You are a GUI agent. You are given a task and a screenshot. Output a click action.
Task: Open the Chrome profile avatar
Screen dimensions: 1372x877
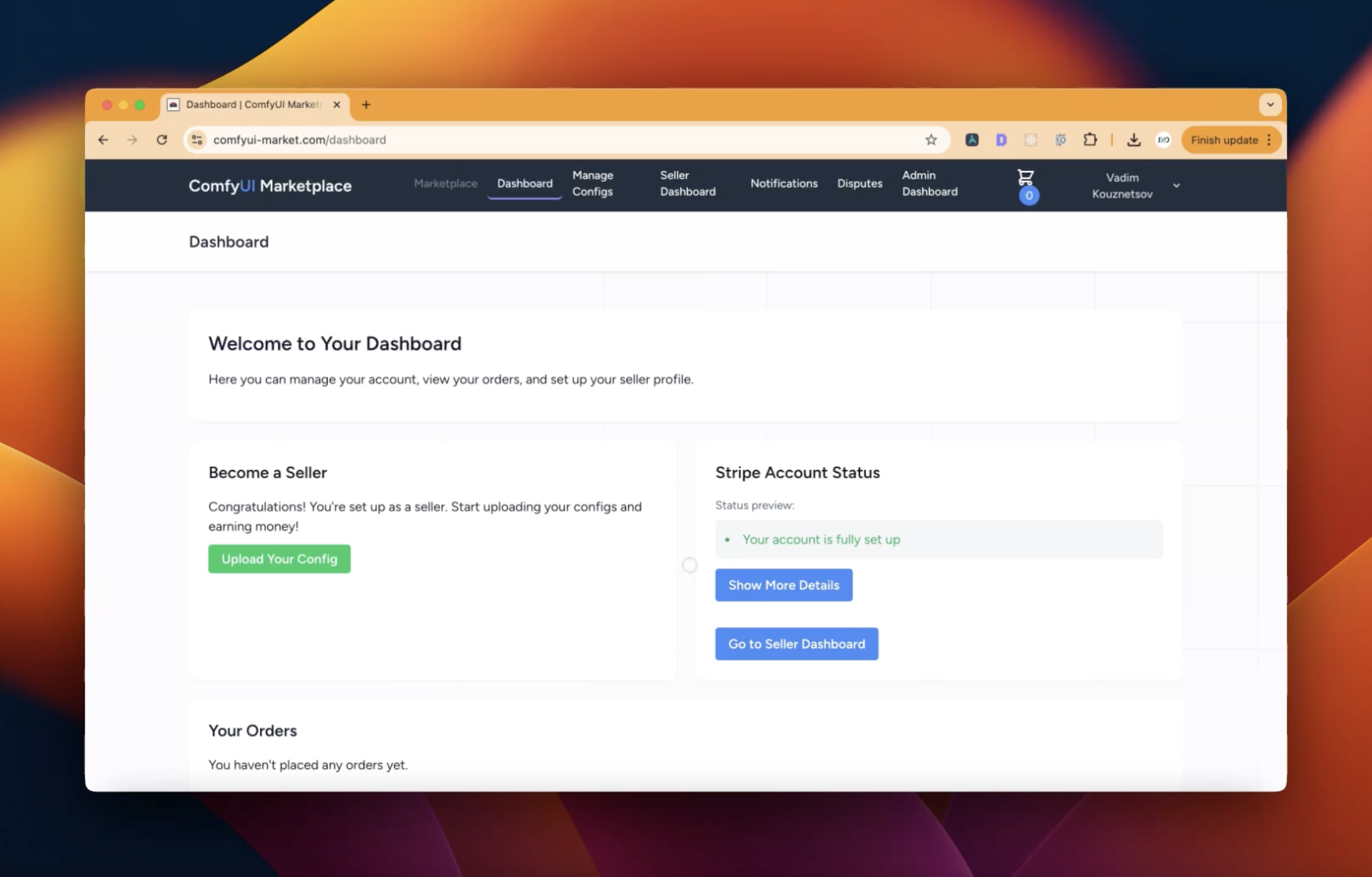point(1163,140)
